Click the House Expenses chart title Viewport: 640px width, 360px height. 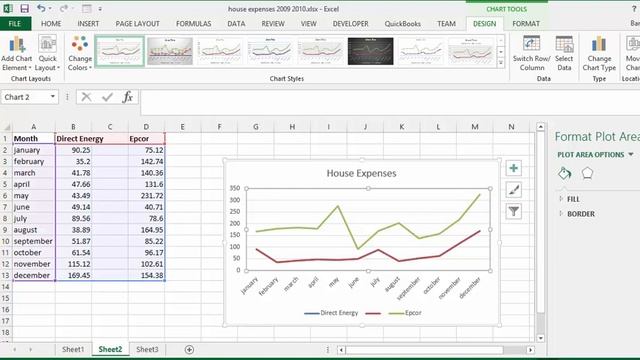coord(361,173)
